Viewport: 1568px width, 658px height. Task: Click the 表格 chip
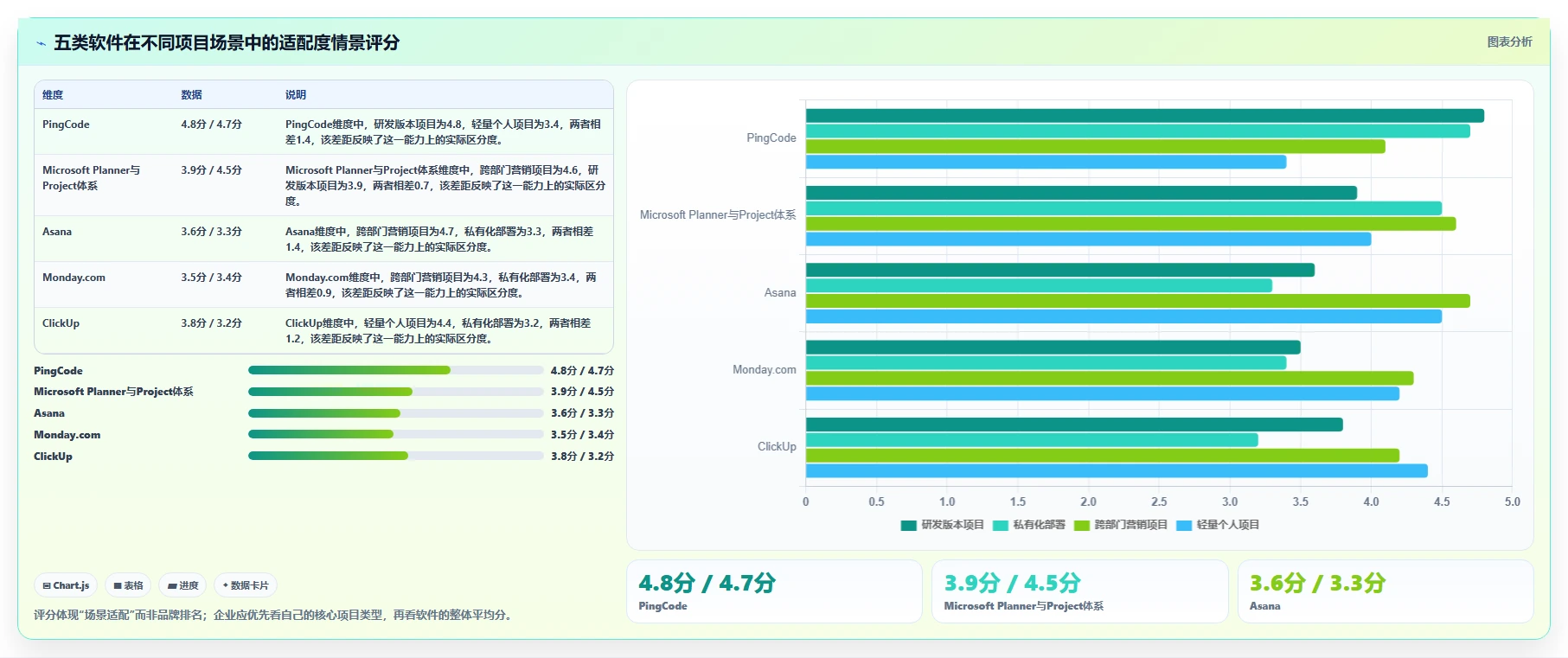128,585
